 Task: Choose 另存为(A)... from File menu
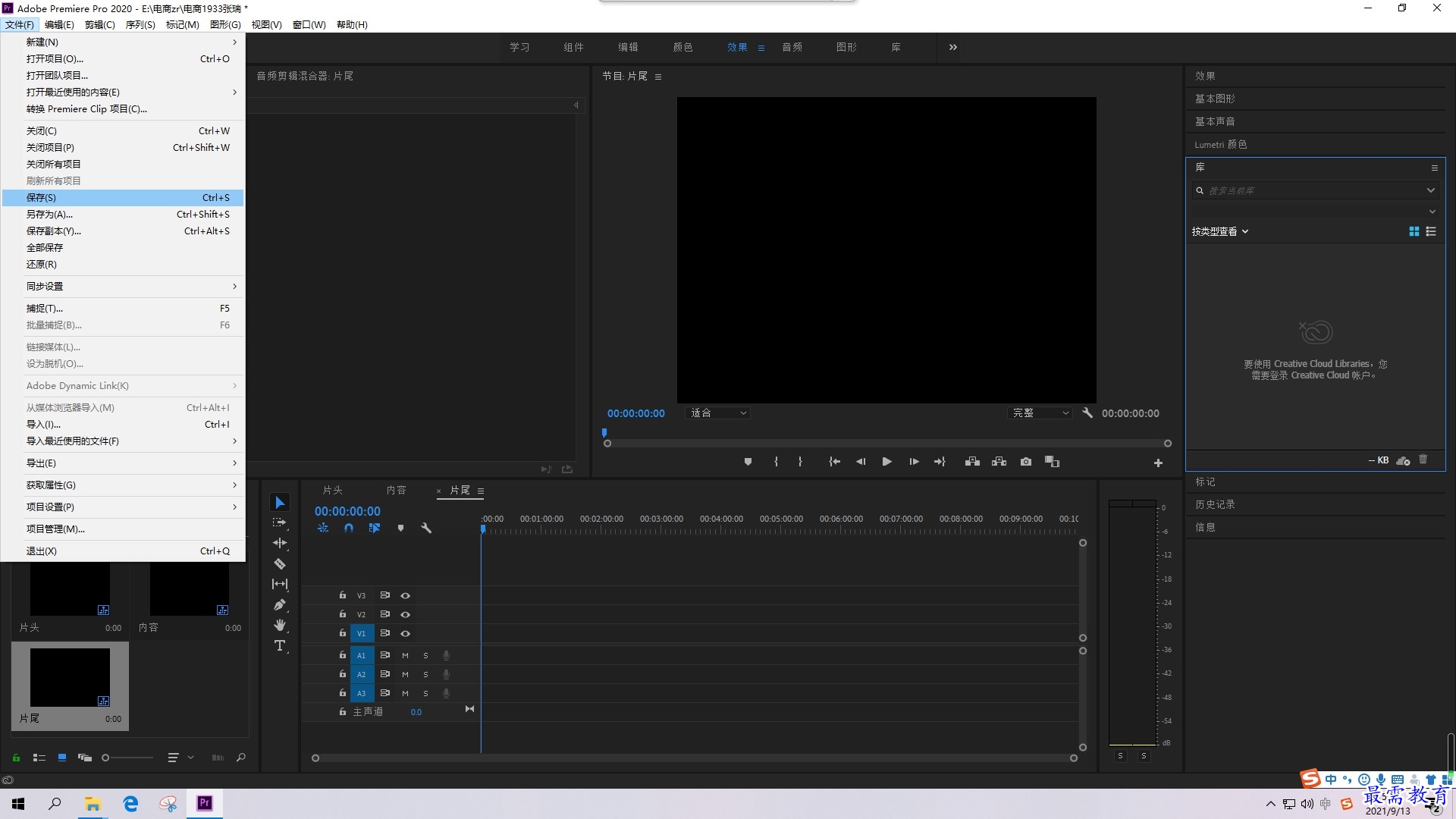tap(123, 214)
